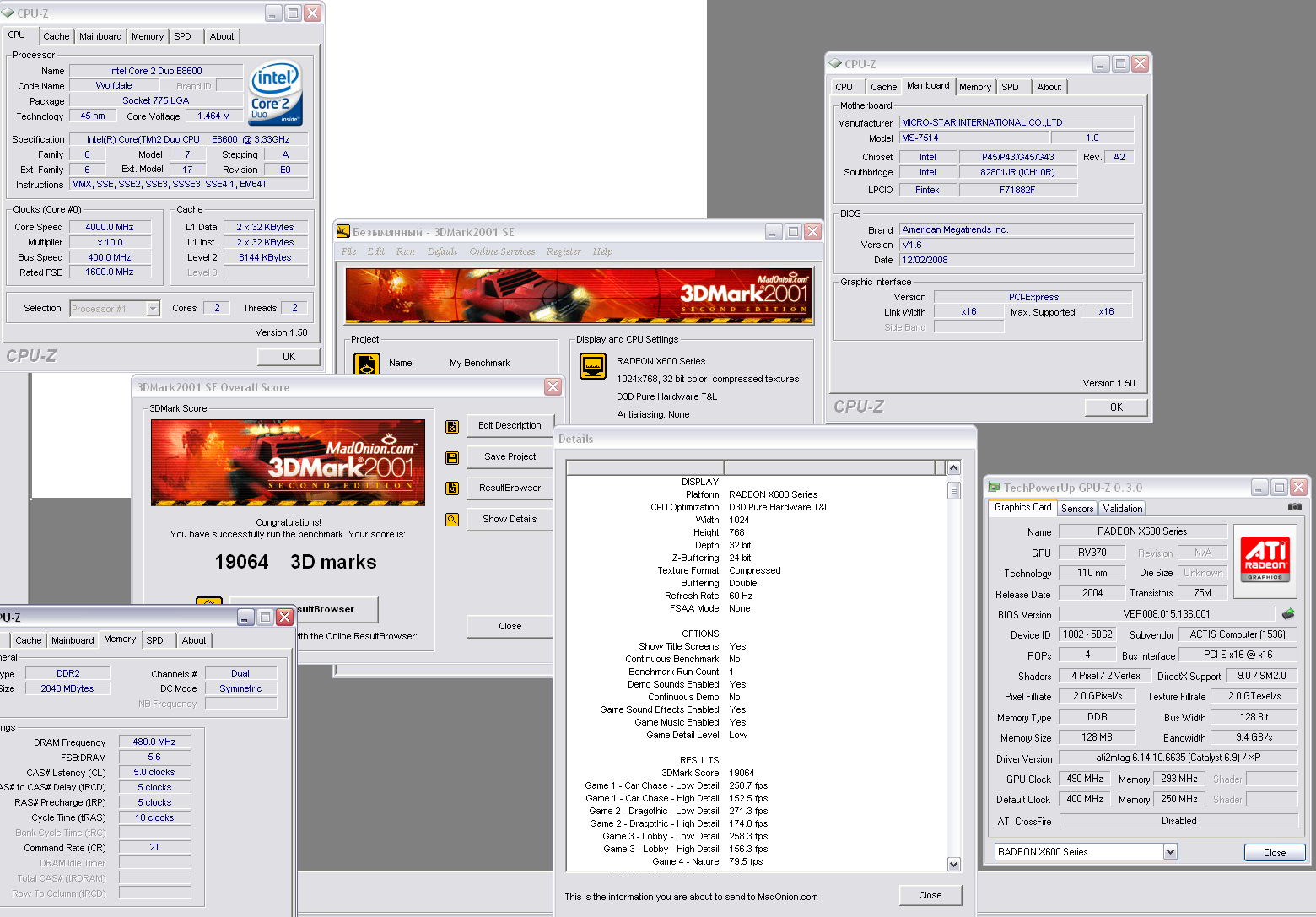The width and height of the screenshot is (1316, 917).
Task: Click the Details list scroll up arrow
Action: pyautogui.click(x=954, y=468)
